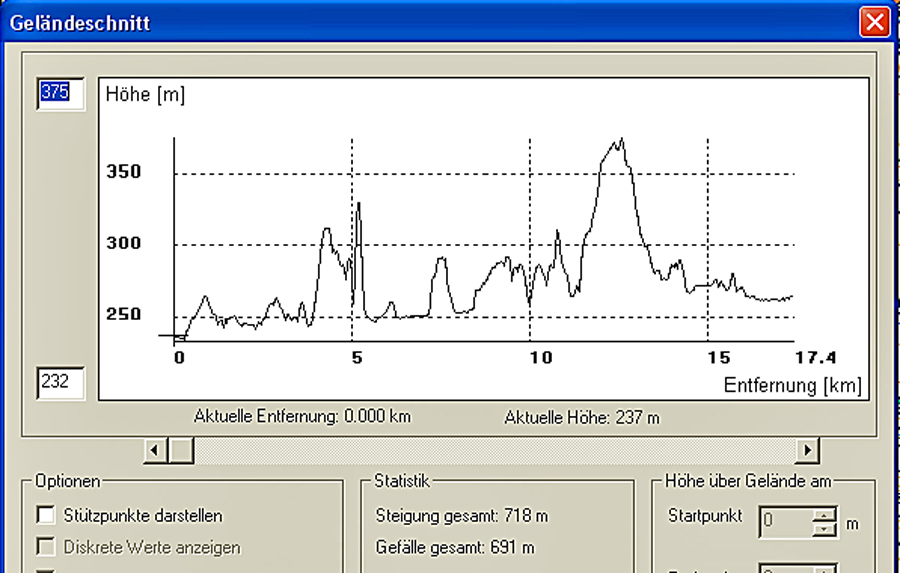Click the Geländeschnitt title bar
This screenshot has height=573, width=900.
coord(400,21)
